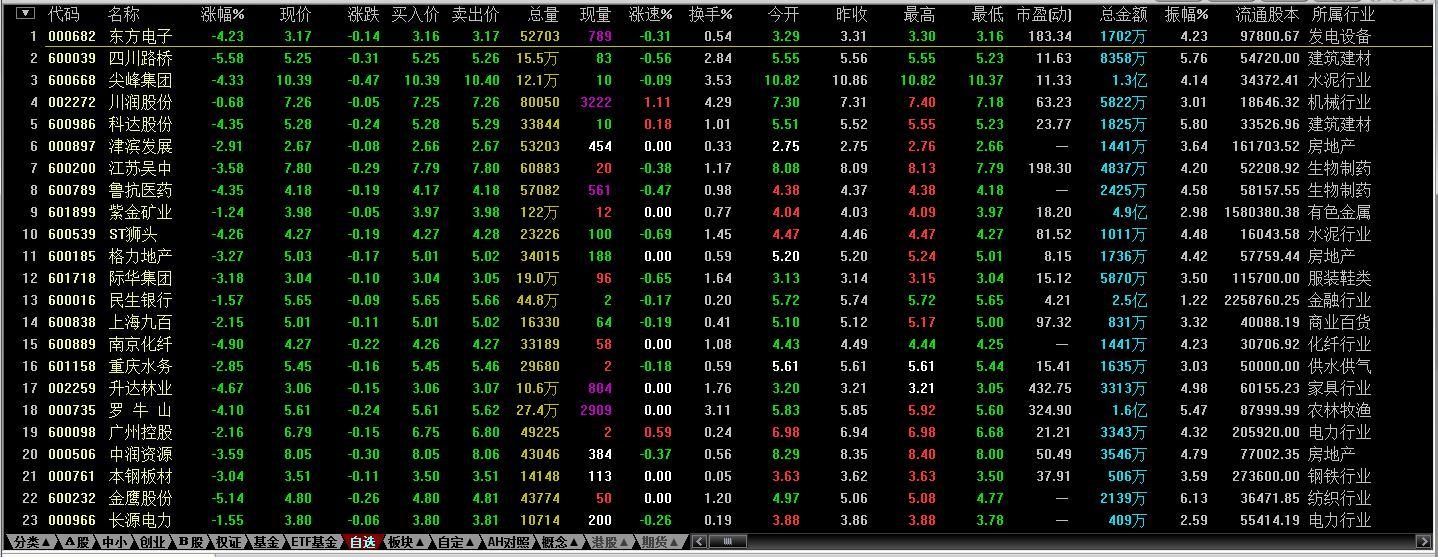Switch to the 基金 tab
The image size is (1438, 557).
(x=265, y=542)
